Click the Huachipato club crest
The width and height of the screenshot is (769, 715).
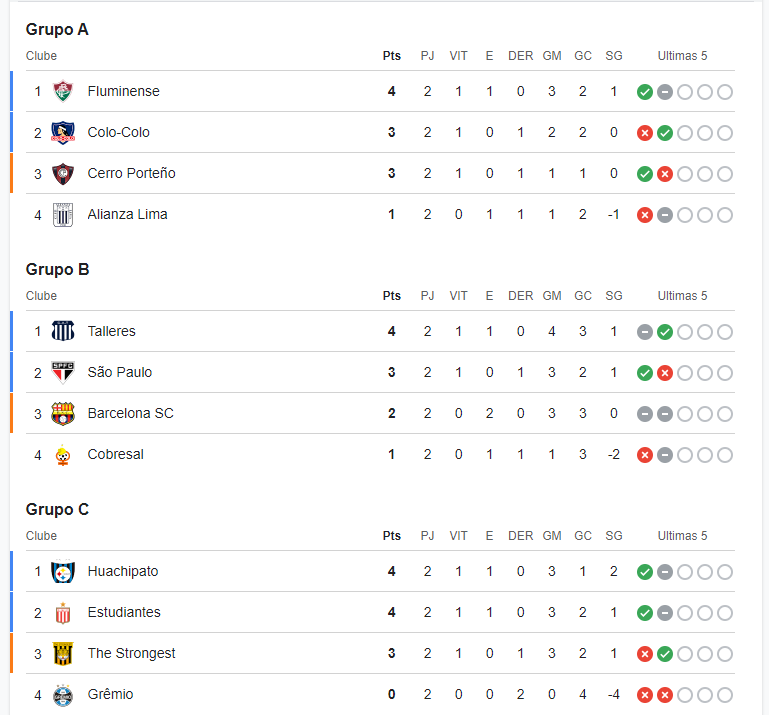(63, 572)
